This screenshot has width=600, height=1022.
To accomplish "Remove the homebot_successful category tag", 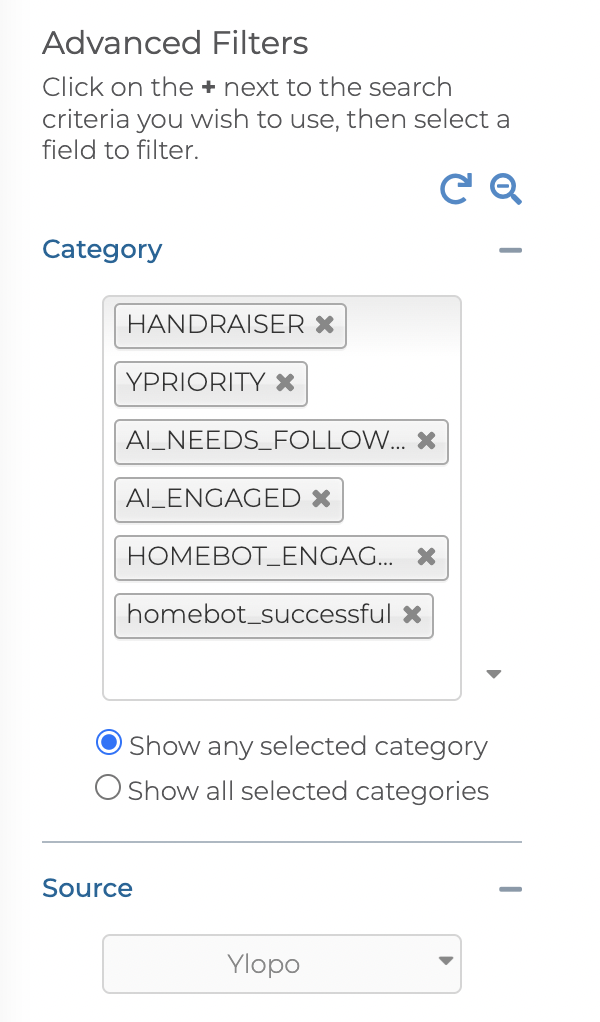I will (x=411, y=615).
